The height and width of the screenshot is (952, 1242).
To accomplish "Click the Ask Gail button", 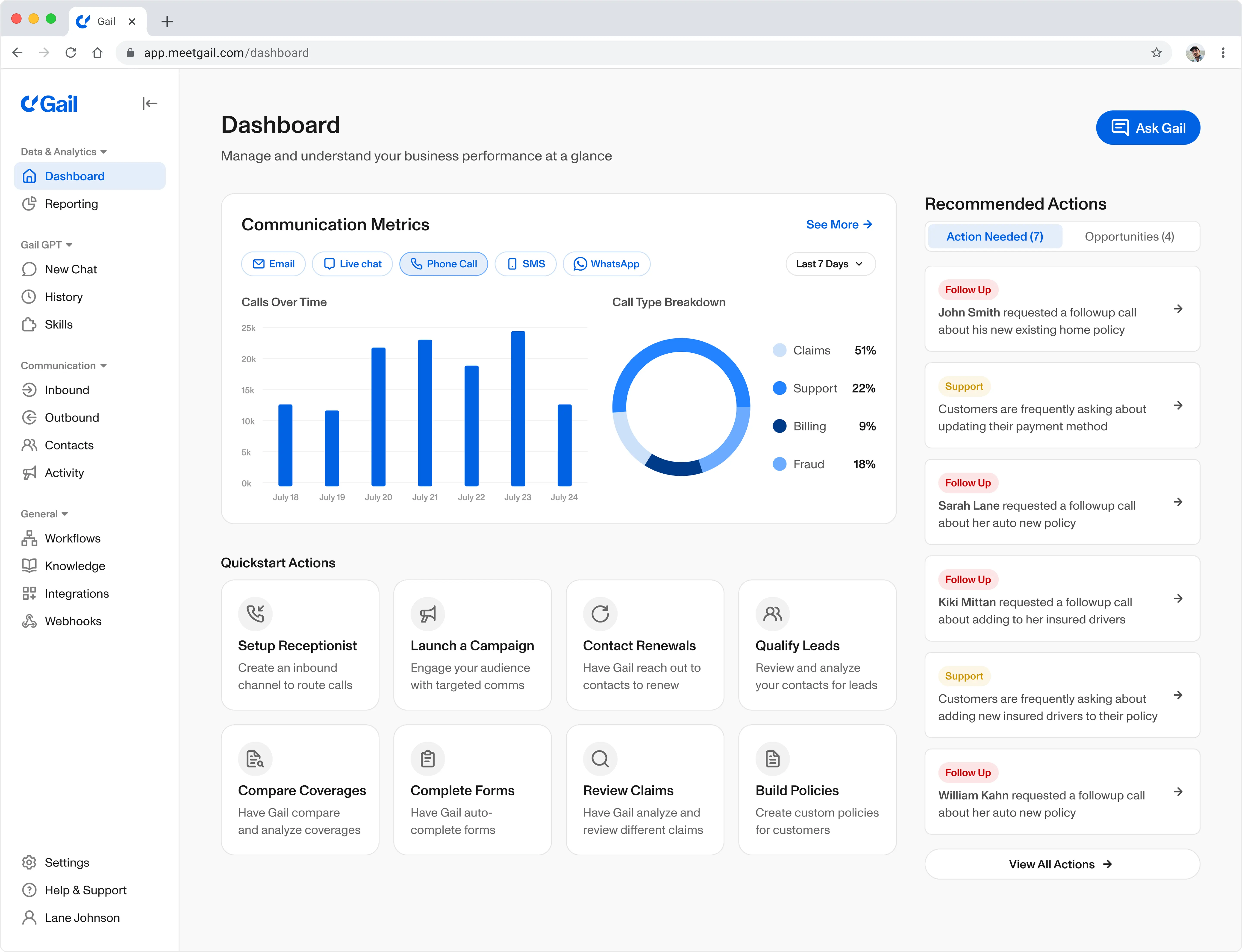I will (x=1148, y=127).
